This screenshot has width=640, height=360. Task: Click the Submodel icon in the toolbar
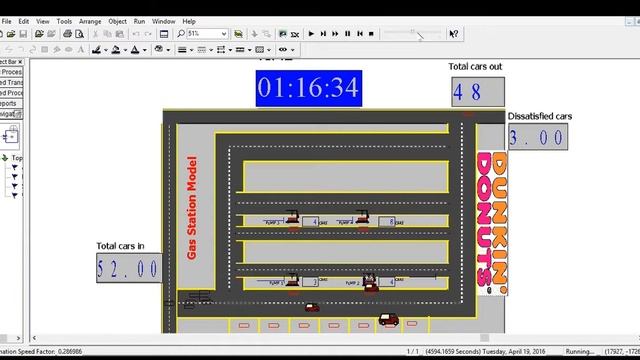pyautogui.click(x=267, y=34)
